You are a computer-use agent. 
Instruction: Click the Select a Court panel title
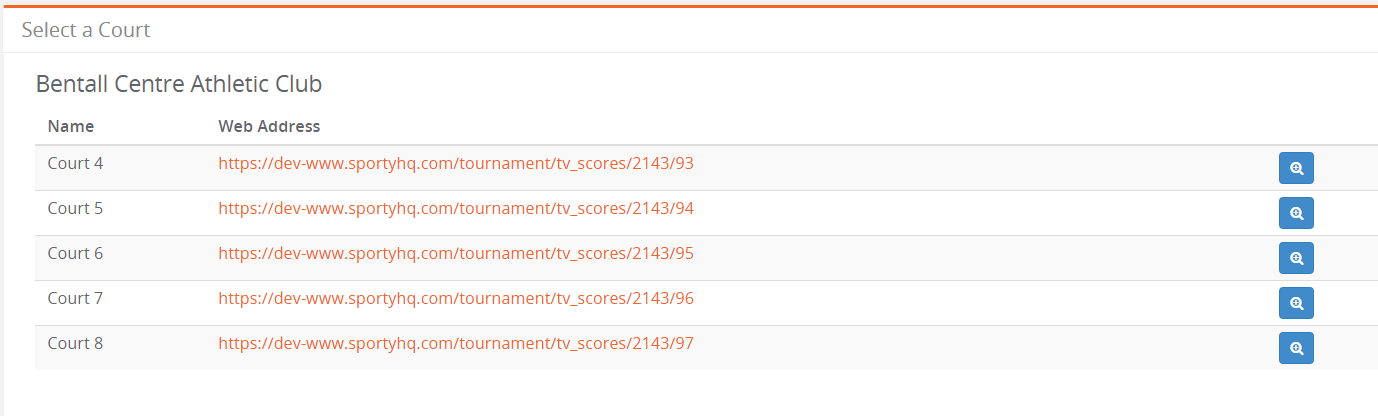(x=86, y=30)
